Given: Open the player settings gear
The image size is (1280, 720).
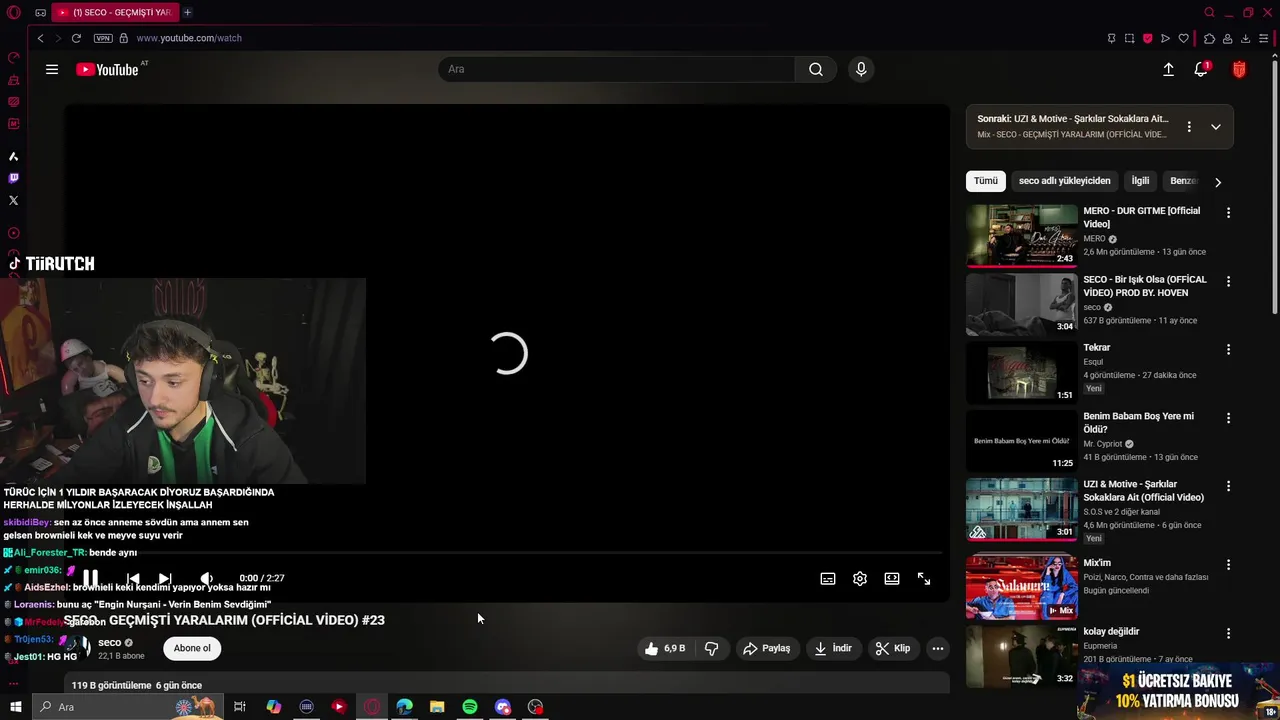Looking at the screenshot, I should pos(860,578).
